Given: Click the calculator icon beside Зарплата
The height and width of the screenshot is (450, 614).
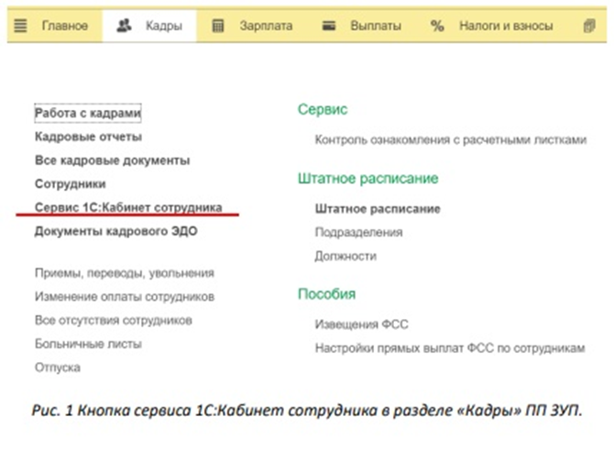Looking at the screenshot, I should 219,24.
